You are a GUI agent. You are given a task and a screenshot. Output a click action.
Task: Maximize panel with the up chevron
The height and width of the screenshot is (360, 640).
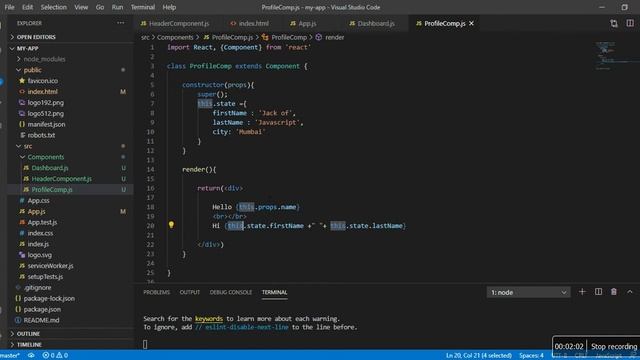[x=630, y=292]
